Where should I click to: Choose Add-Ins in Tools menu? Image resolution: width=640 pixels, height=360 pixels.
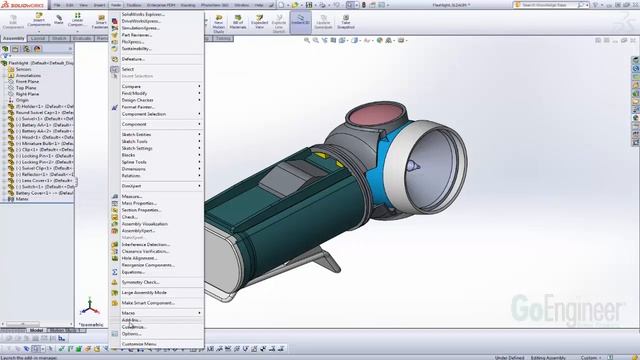point(131,320)
